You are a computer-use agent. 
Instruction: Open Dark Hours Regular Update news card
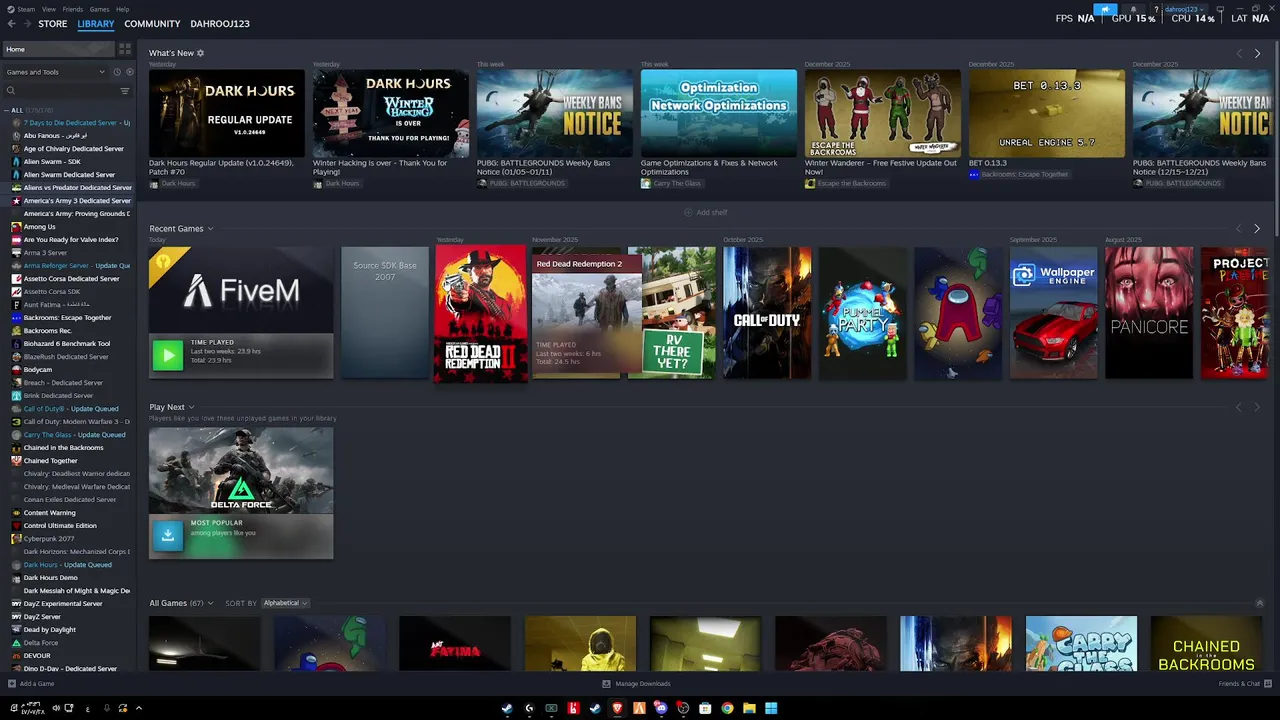(227, 113)
